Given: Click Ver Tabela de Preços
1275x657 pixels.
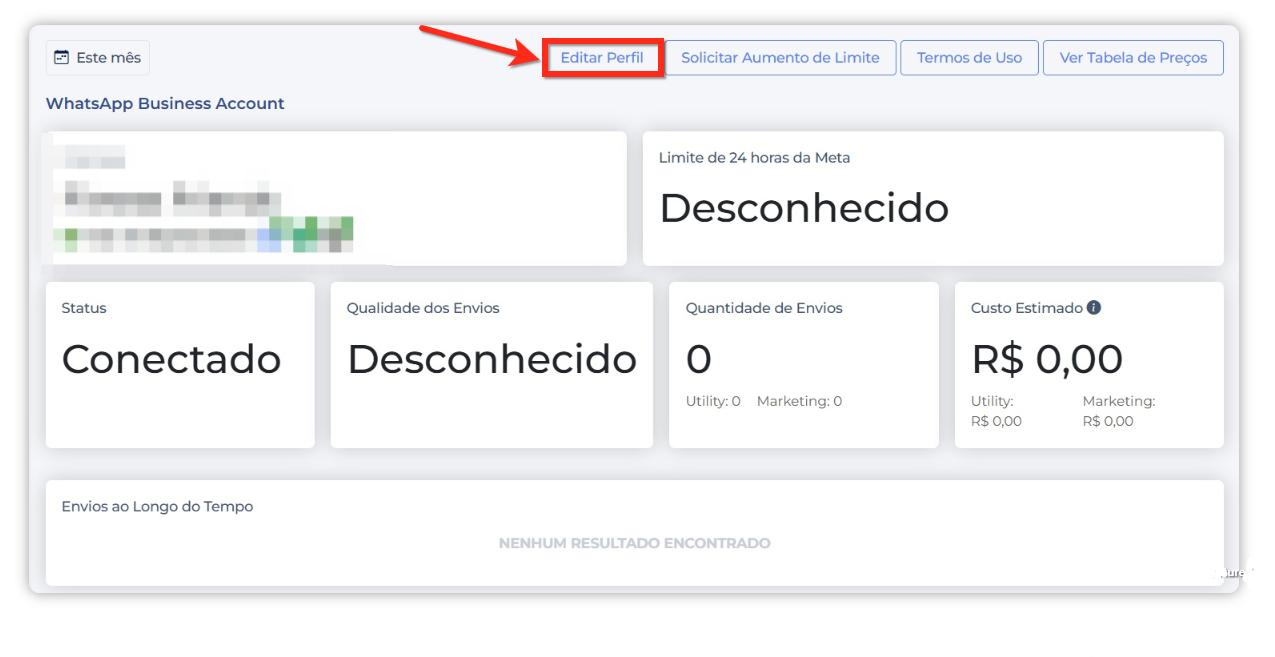Looking at the screenshot, I should coord(1133,58).
